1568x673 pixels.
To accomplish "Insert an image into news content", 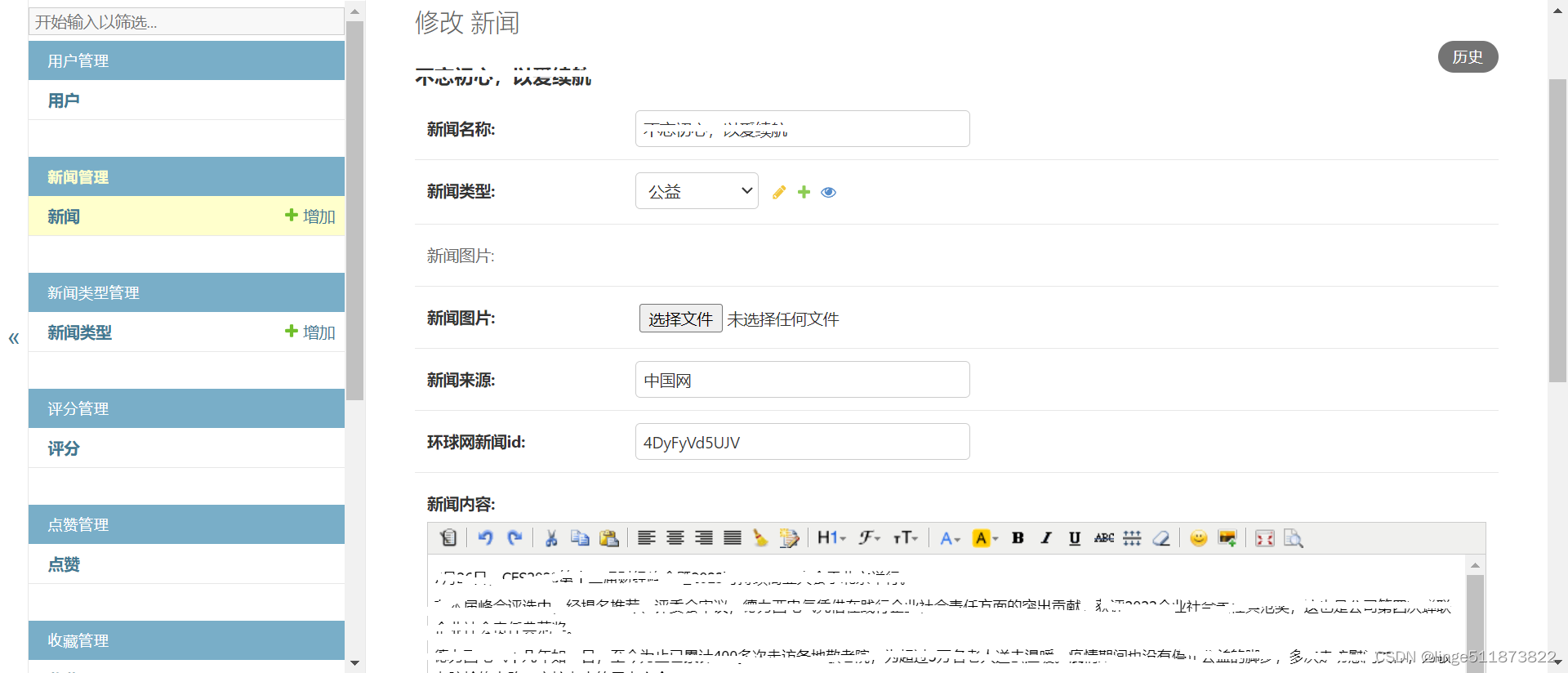I will [1227, 538].
